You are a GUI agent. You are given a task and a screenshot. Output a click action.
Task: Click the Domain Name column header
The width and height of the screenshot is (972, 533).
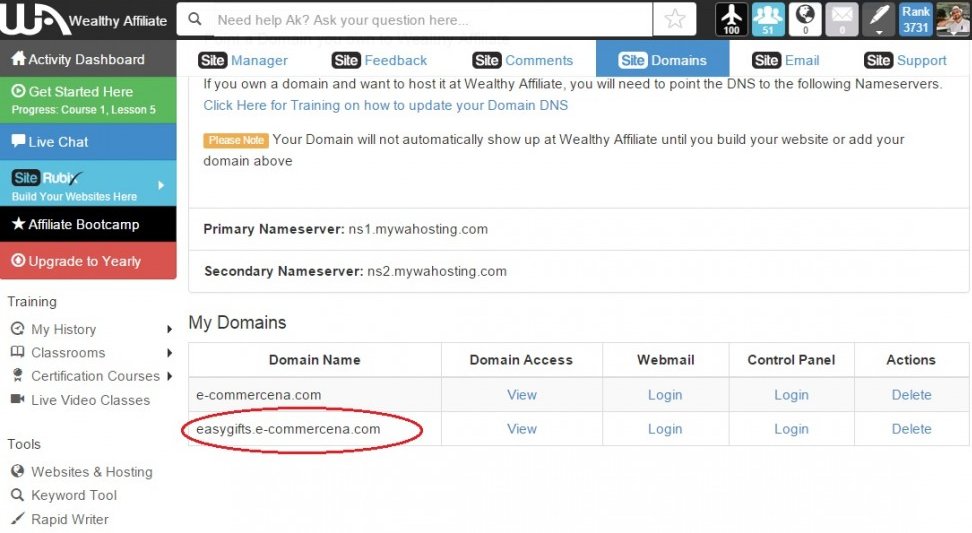coord(315,359)
